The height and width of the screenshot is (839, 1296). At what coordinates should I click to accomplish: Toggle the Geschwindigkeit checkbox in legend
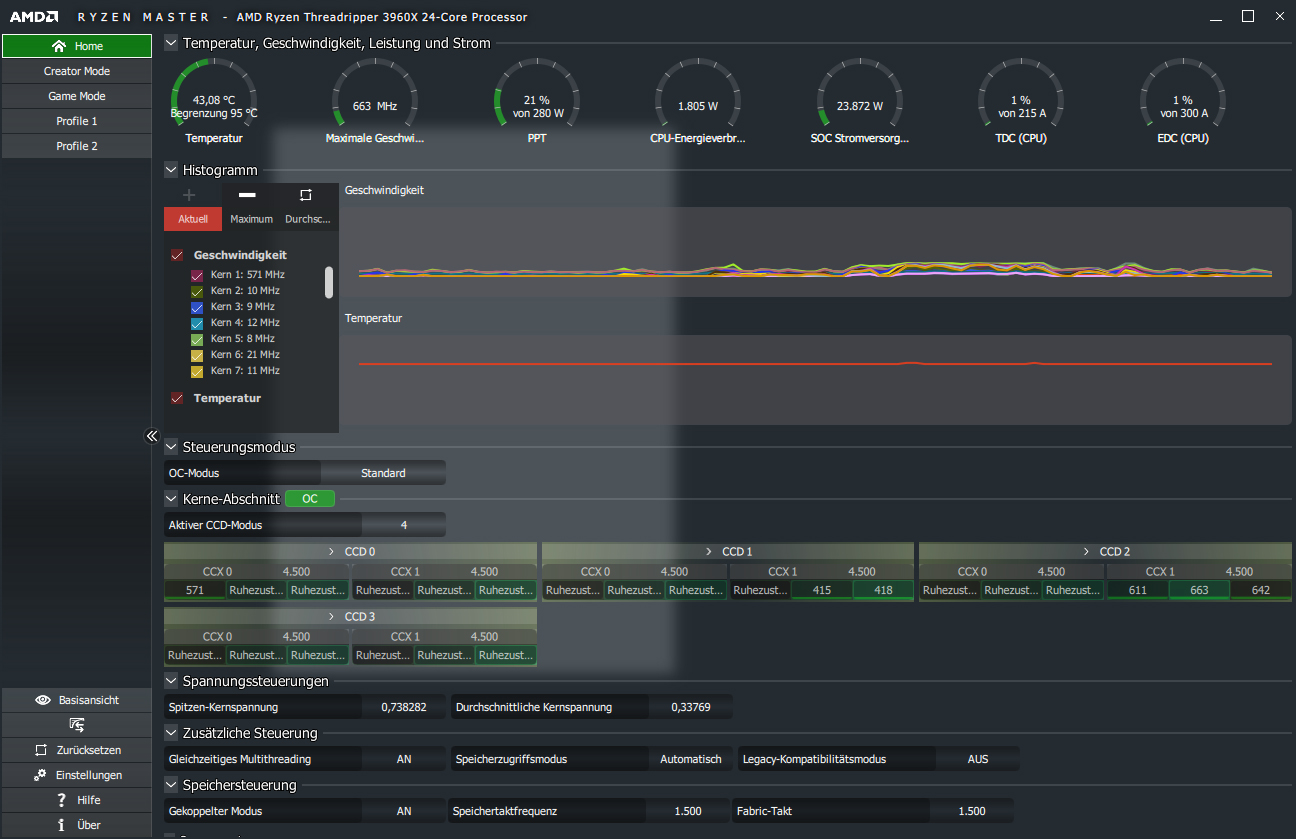click(177, 255)
